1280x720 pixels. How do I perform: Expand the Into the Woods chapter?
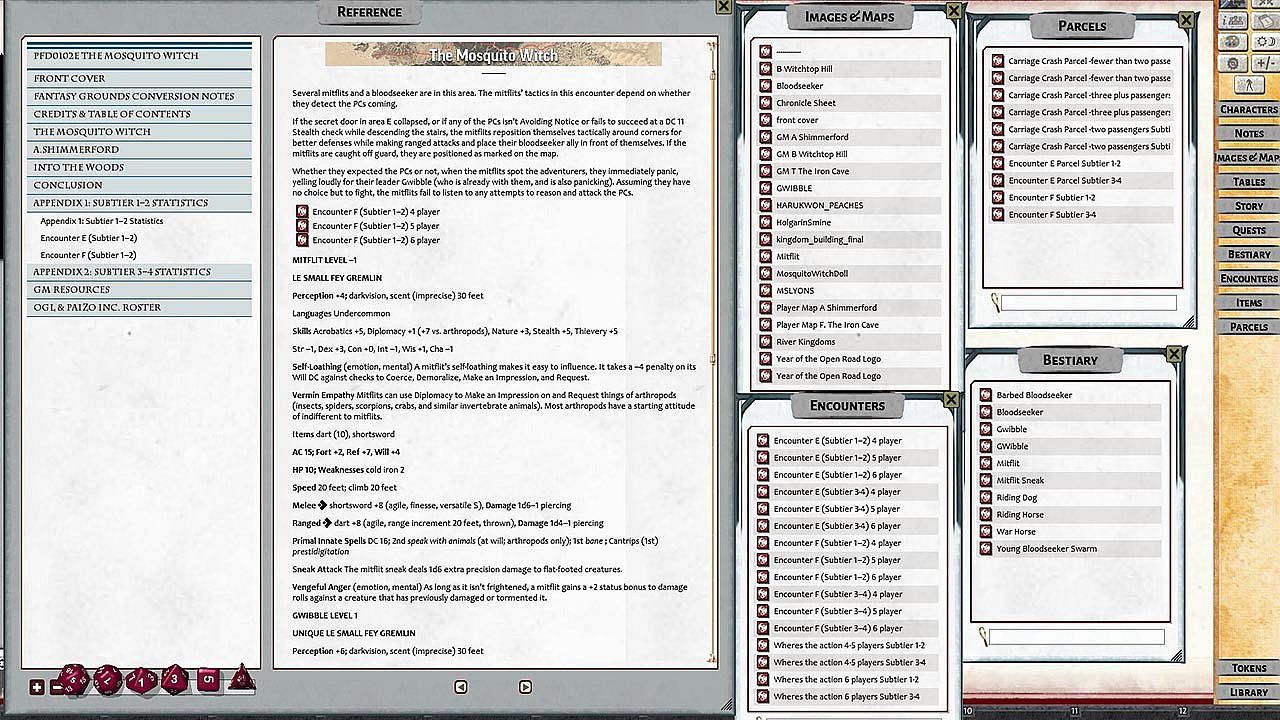[x=139, y=168]
